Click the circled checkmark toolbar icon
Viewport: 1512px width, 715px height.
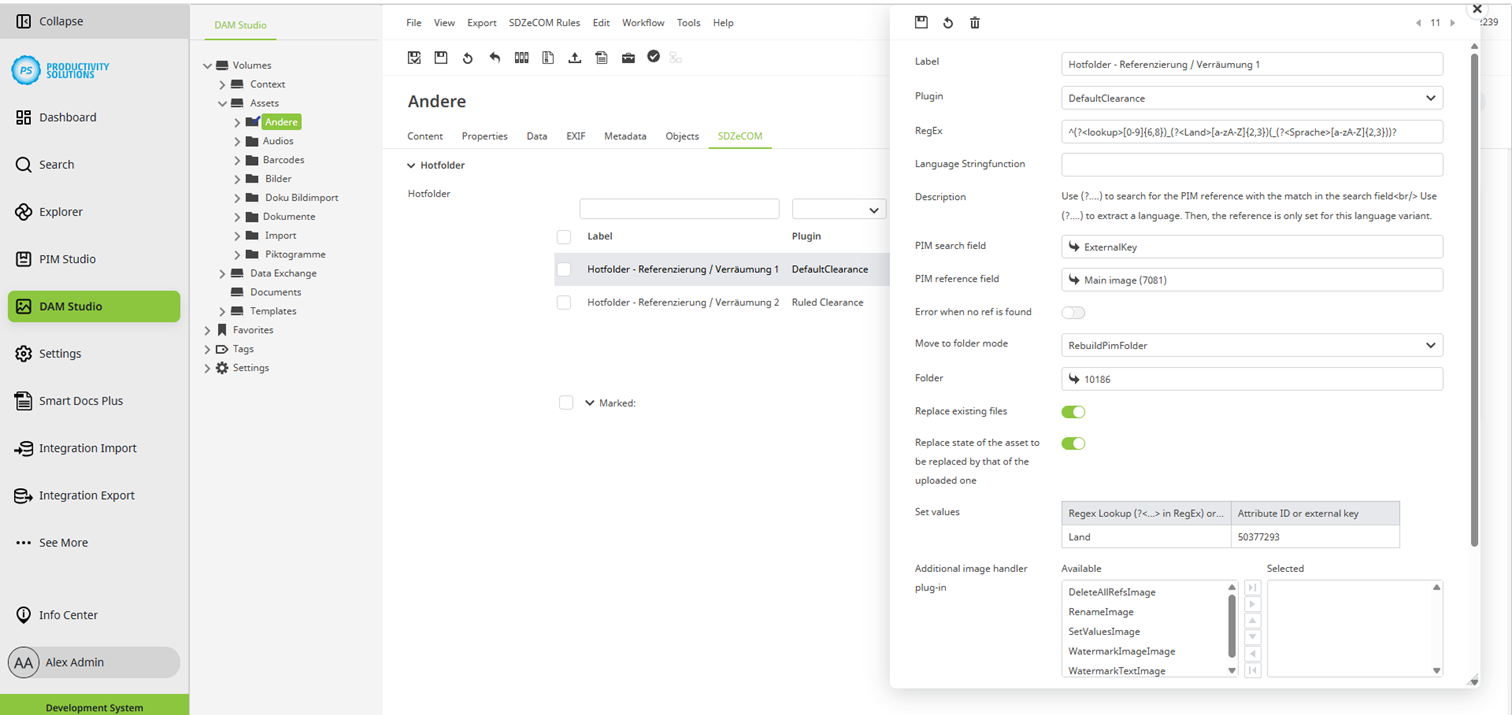coord(653,57)
